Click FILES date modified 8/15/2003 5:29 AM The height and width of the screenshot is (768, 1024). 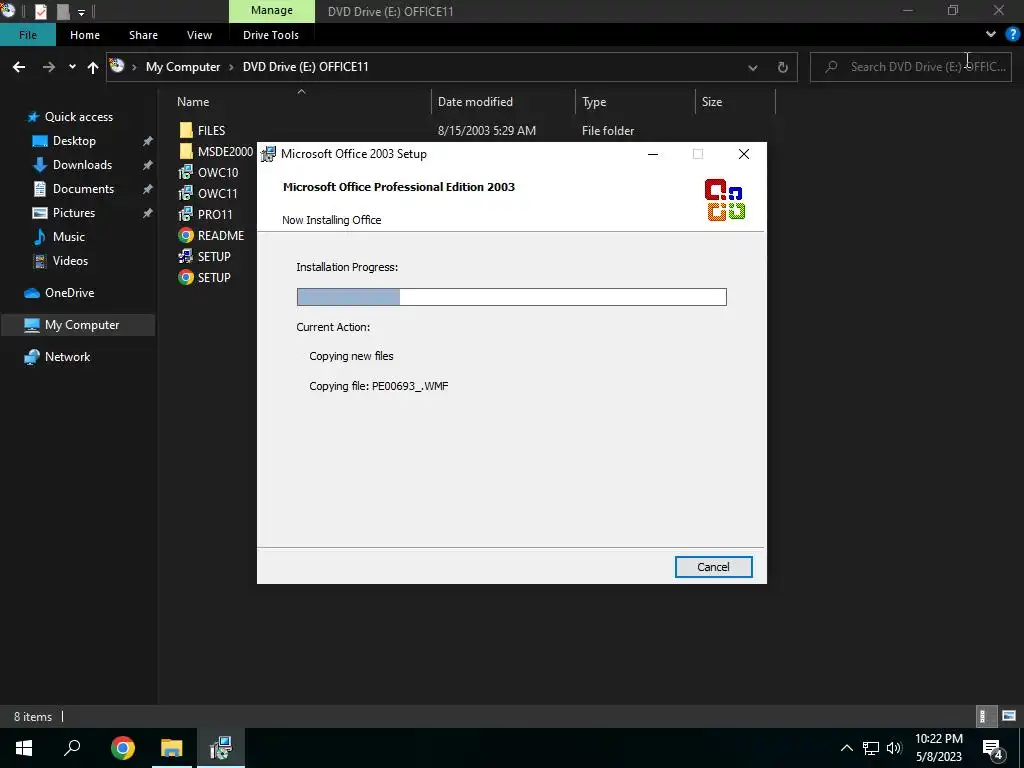pos(487,131)
